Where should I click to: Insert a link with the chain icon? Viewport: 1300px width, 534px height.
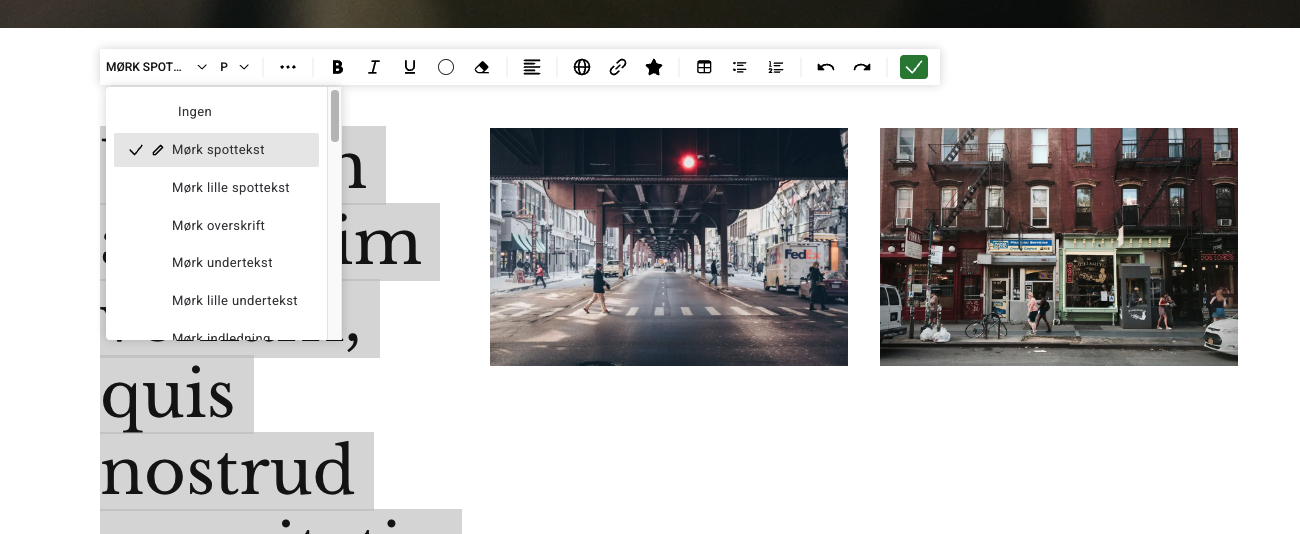[x=618, y=67]
